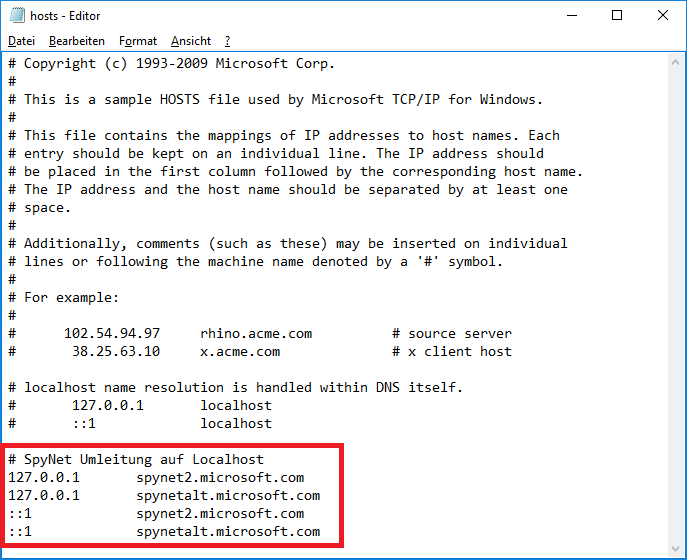Place cursor in SpyNet Umleitung comment line
687x560 pixels.
coord(136,459)
